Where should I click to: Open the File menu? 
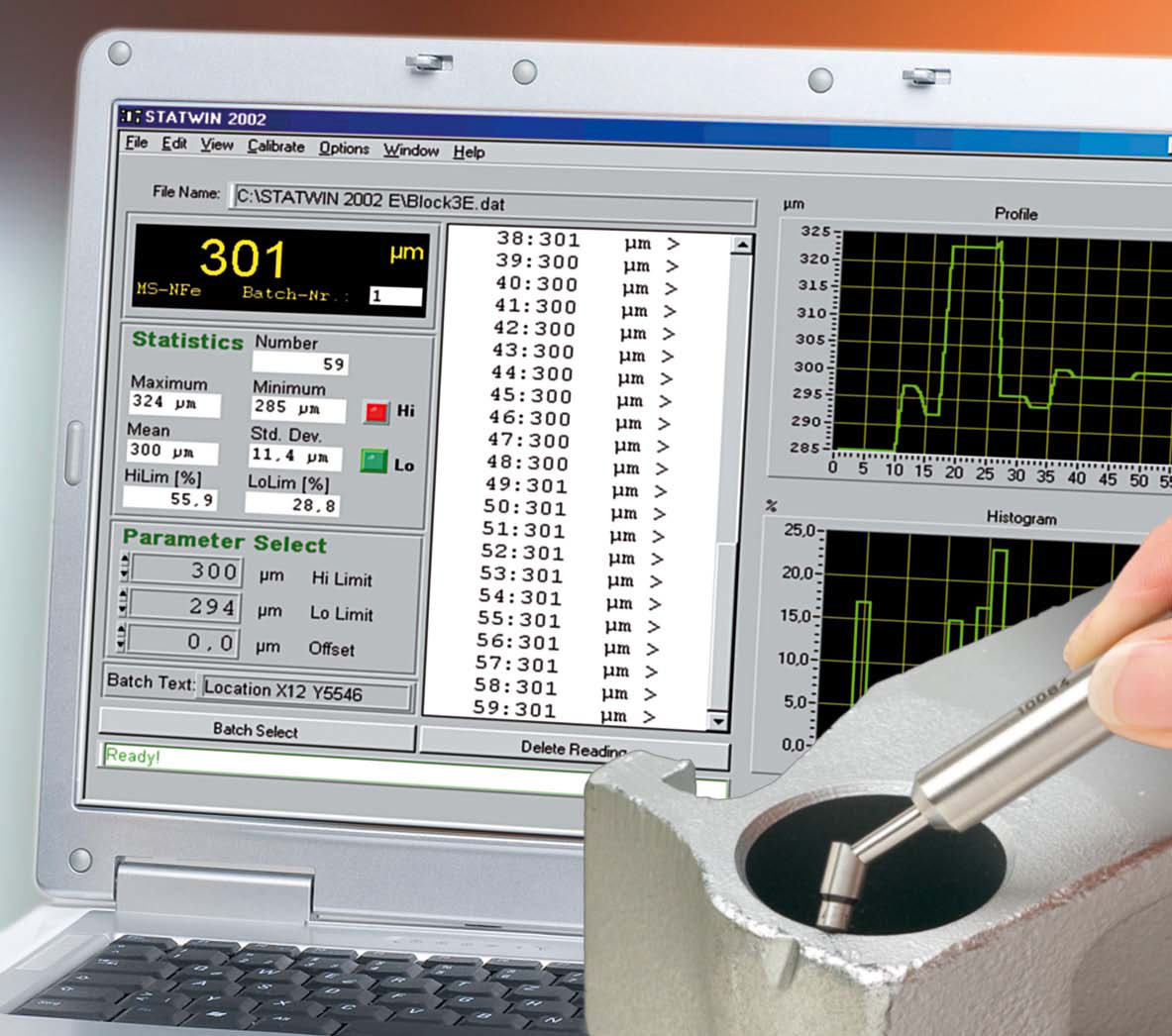pos(137,143)
